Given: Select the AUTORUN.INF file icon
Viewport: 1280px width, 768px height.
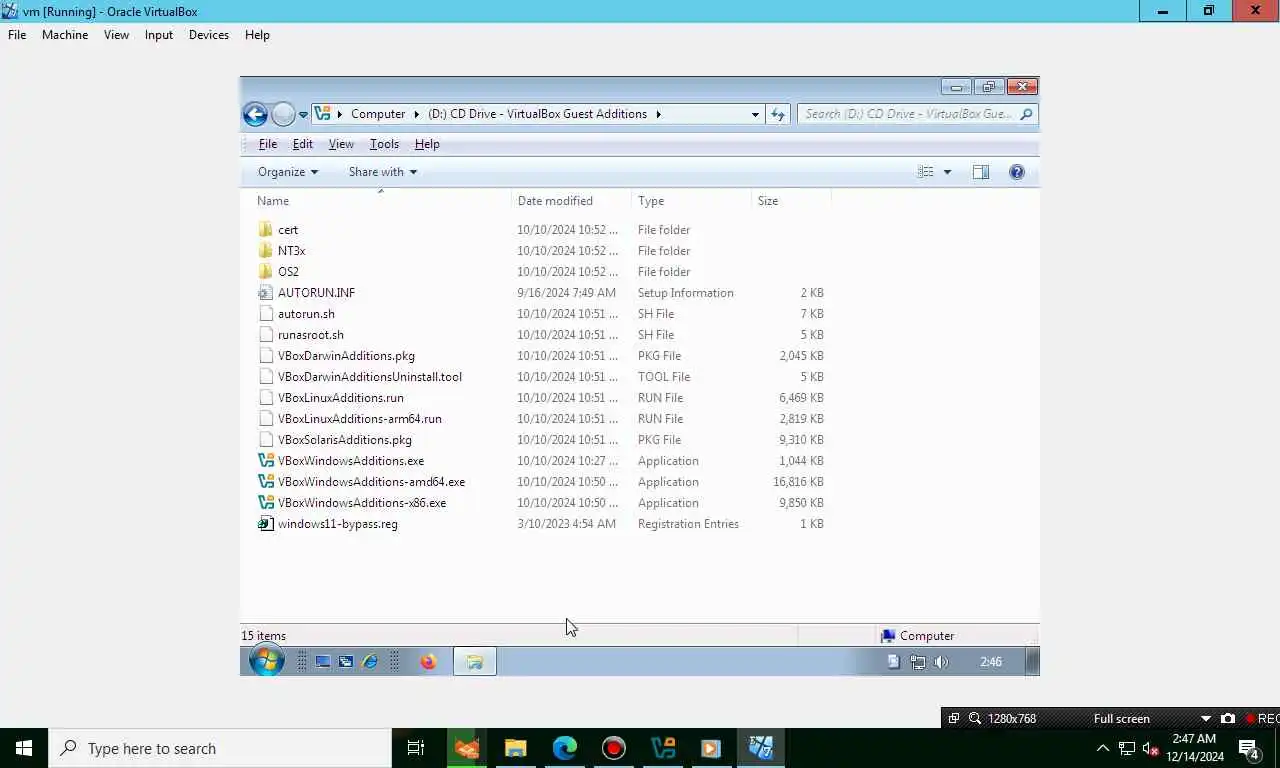Looking at the screenshot, I should pos(265,293).
